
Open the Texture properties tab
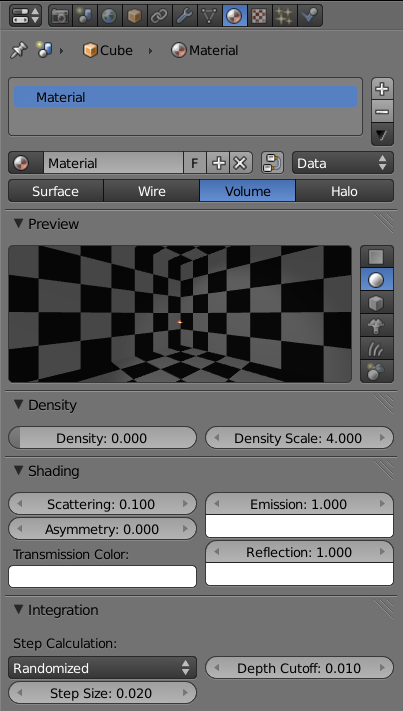click(259, 15)
